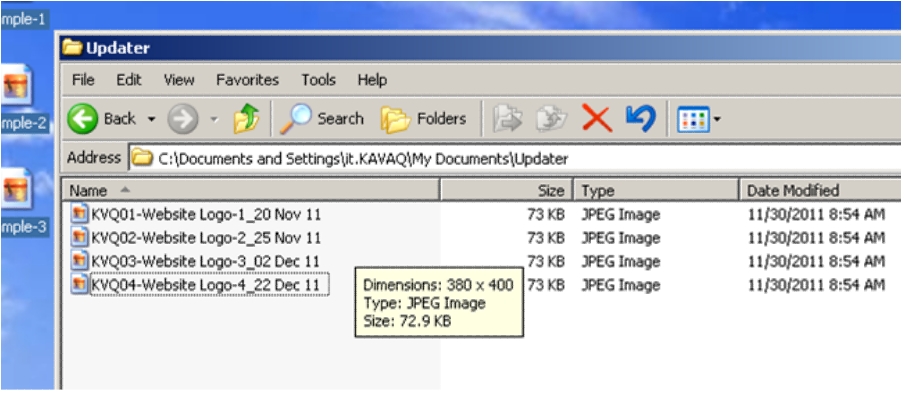Image resolution: width=905 pixels, height=393 pixels.
Task: Open the Forward history dropdown arrow
Action: click(x=214, y=119)
